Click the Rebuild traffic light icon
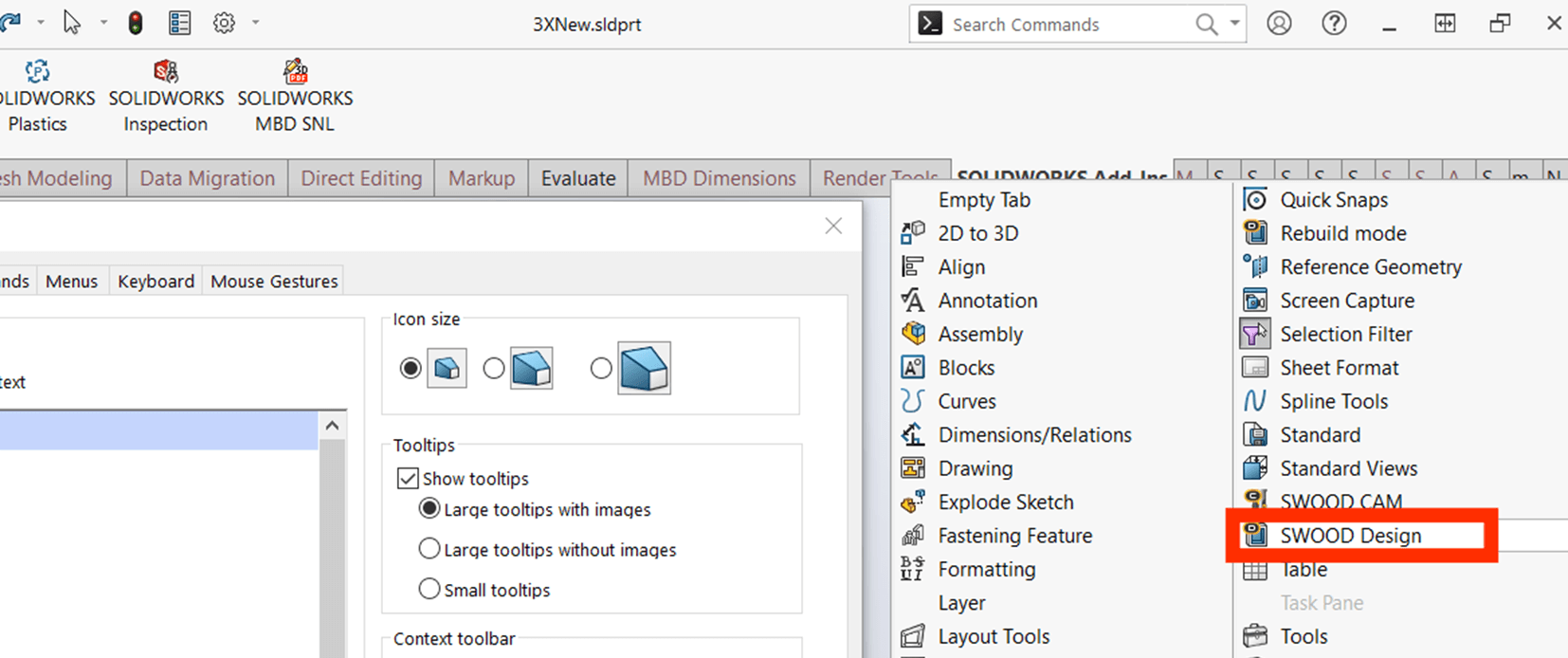The image size is (1568, 658). [x=136, y=23]
